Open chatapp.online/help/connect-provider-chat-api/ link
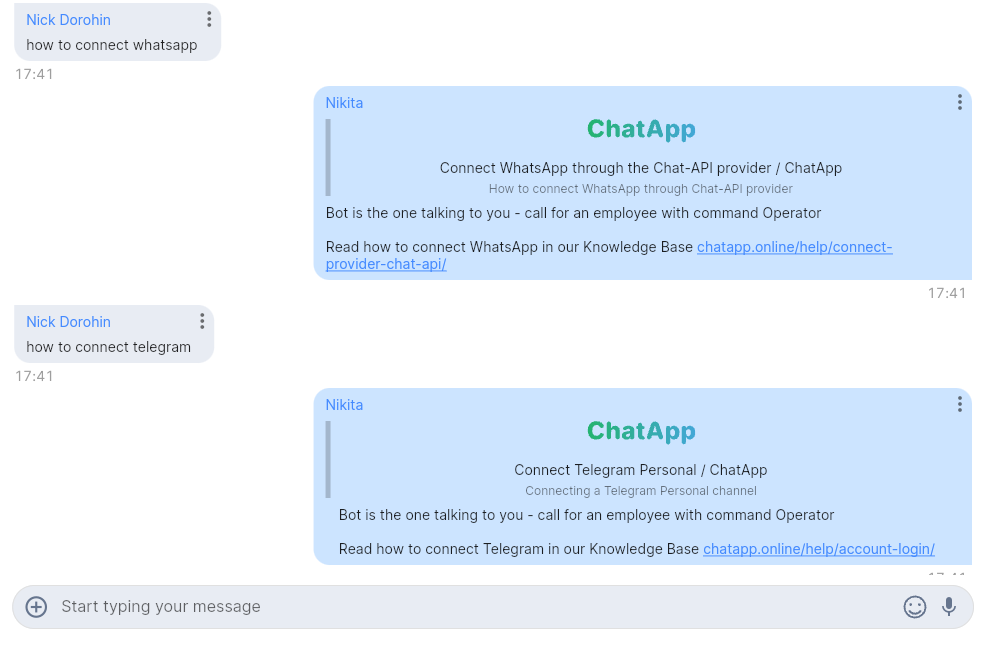The height and width of the screenshot is (652, 1000). [x=794, y=248]
